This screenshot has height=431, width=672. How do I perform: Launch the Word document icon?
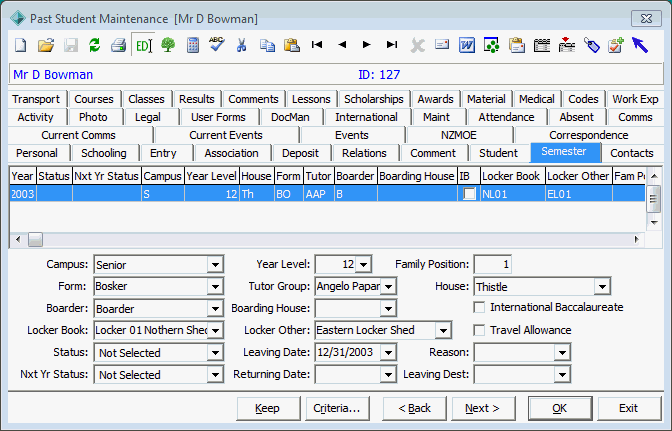point(467,45)
